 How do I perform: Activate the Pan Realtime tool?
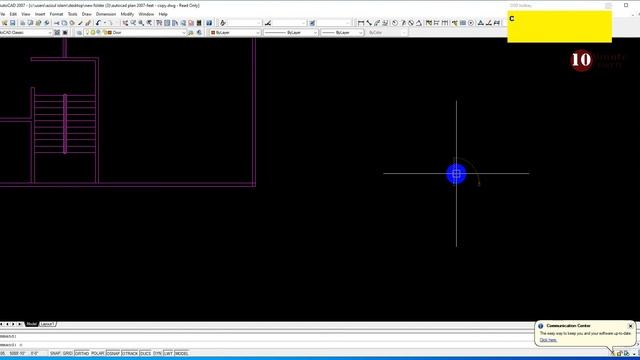tap(125, 23)
